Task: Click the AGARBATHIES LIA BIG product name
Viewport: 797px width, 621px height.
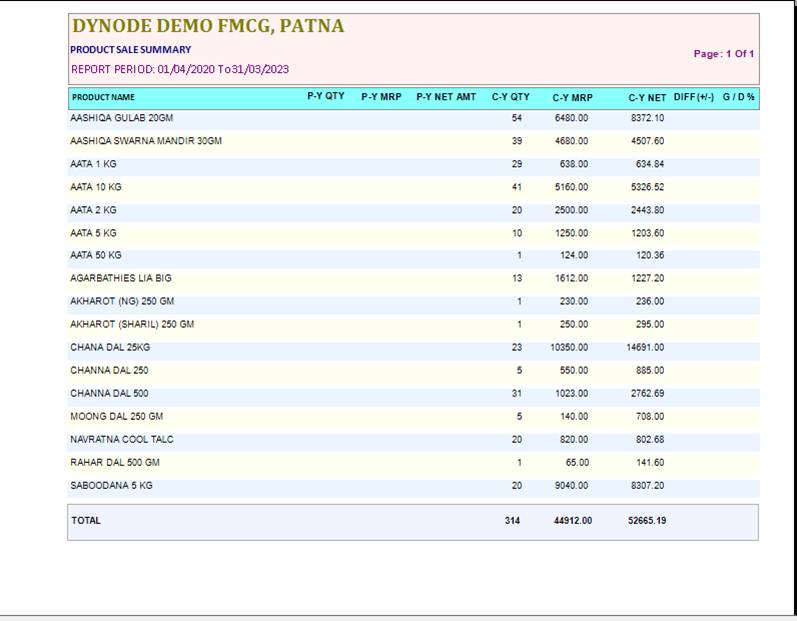Action: tap(121, 278)
